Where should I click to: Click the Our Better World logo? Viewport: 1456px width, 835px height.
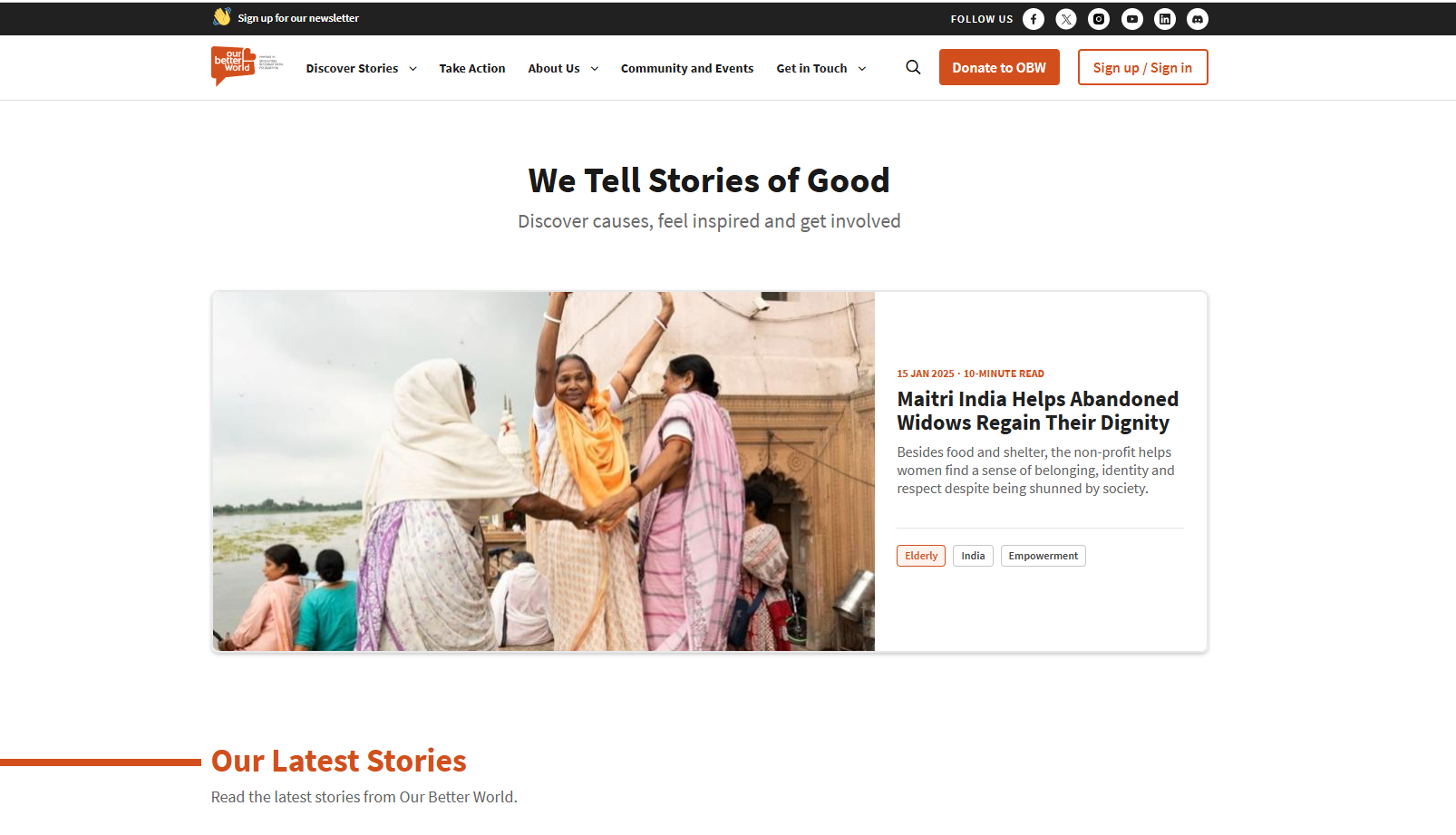click(247, 66)
